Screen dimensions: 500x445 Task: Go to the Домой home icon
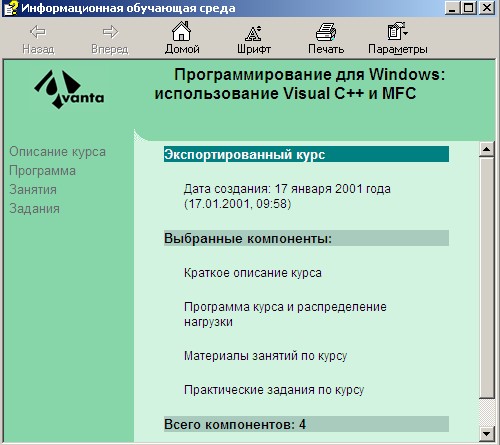point(182,31)
